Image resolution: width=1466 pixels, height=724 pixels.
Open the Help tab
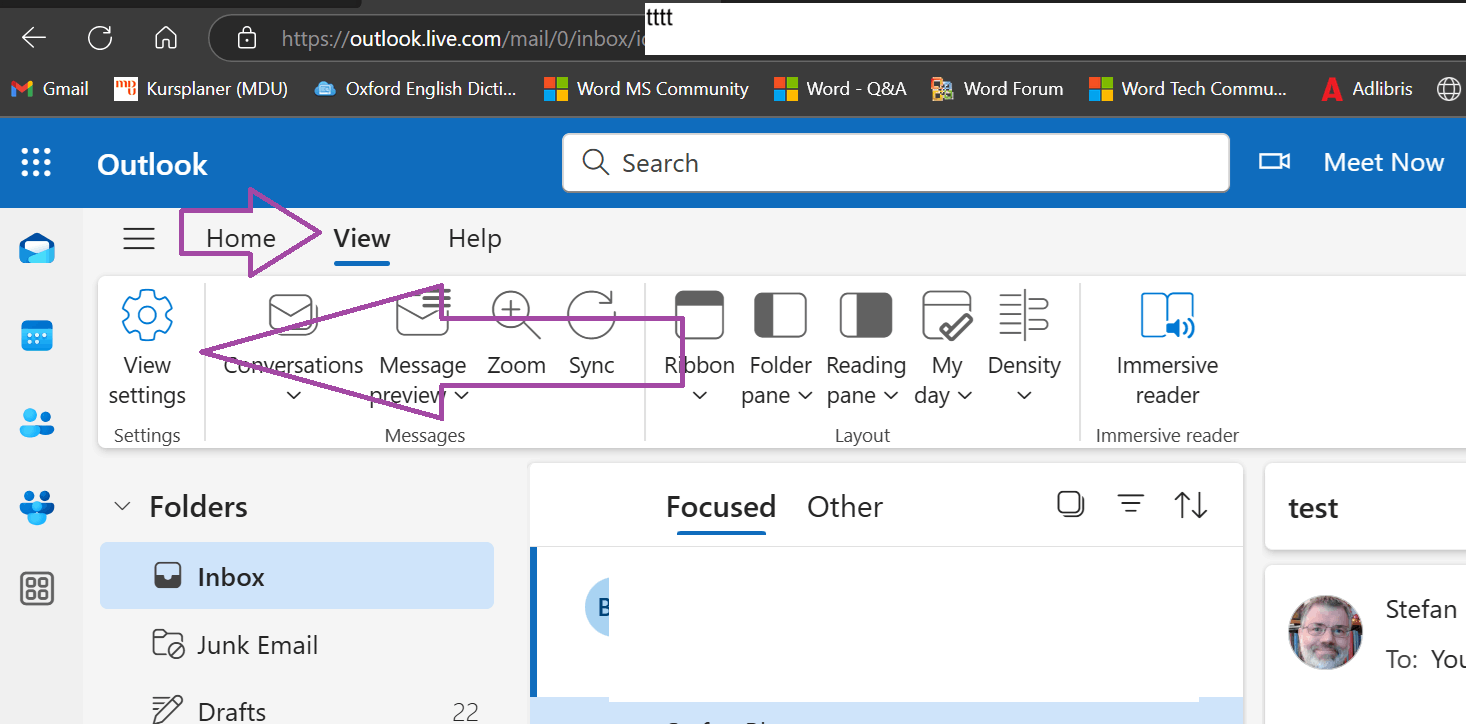474,238
